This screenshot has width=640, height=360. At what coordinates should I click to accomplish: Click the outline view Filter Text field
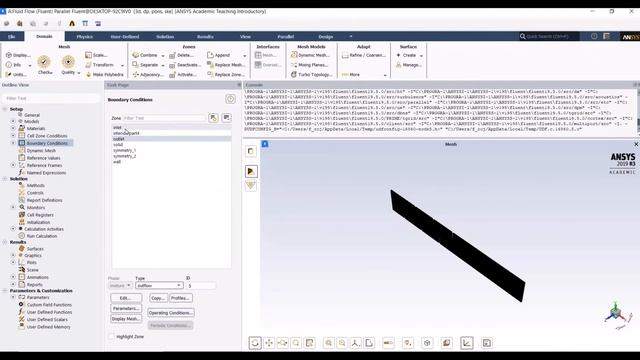[x=51, y=98]
